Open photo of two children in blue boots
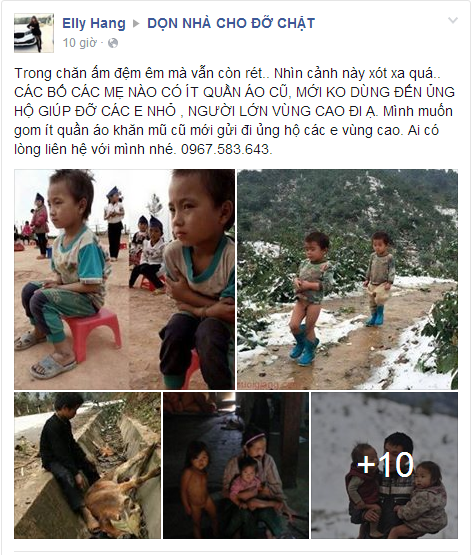This screenshot has height=555, width=476. pos(347,280)
